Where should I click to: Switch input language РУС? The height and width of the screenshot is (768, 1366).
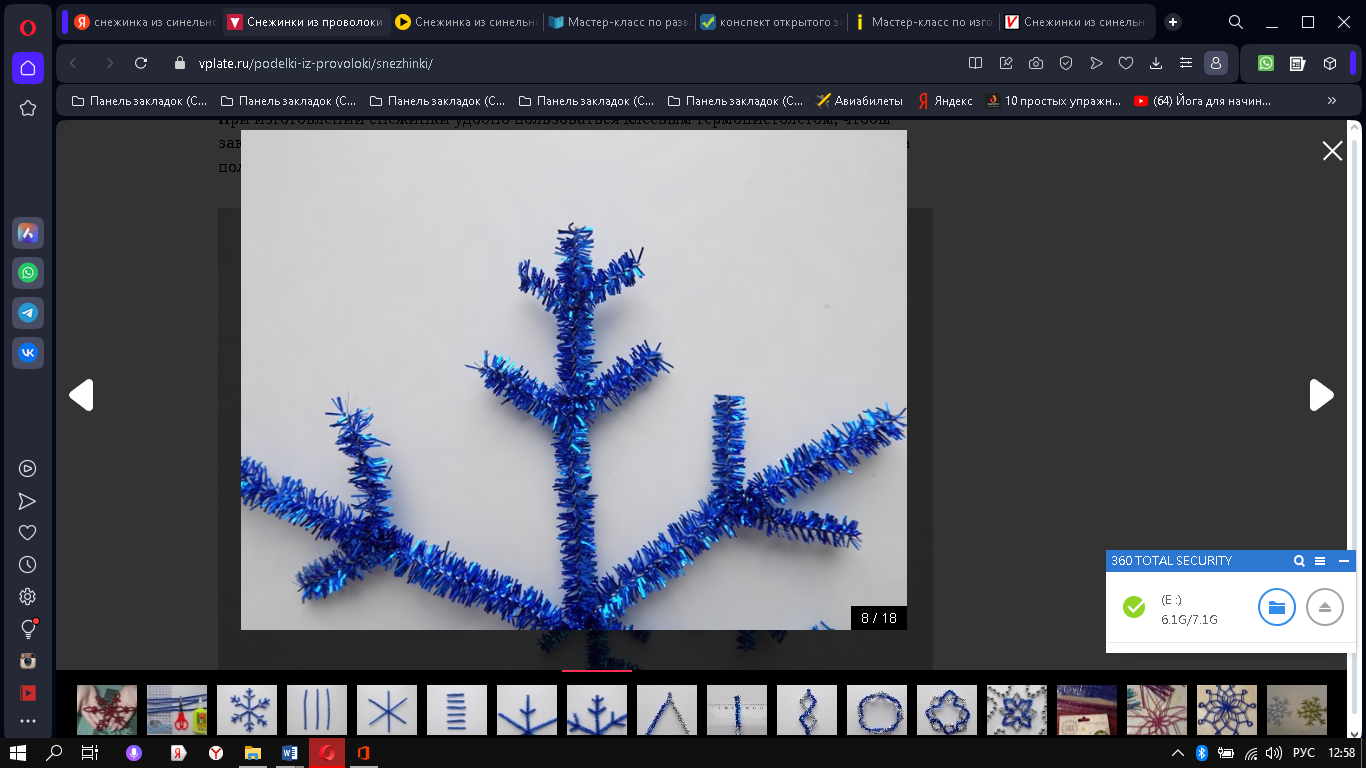point(1304,752)
